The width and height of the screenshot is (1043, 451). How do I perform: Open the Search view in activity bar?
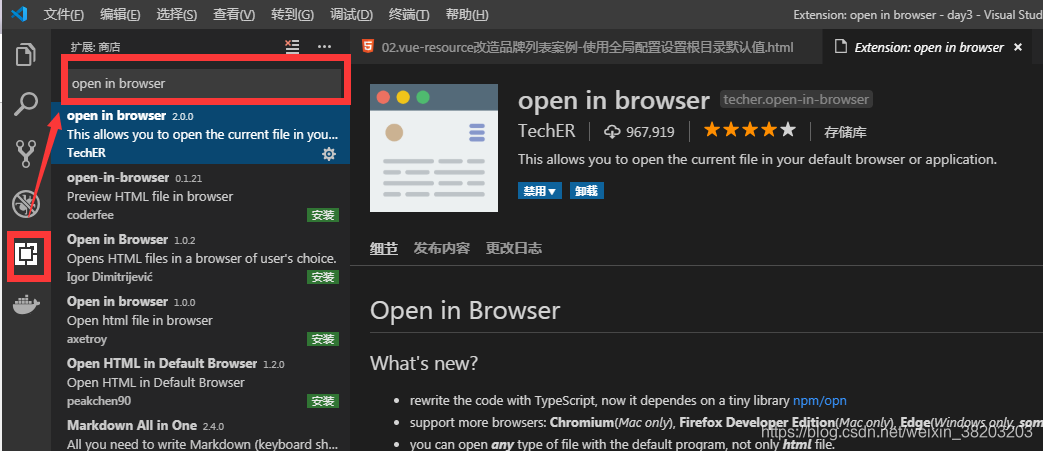(26, 104)
